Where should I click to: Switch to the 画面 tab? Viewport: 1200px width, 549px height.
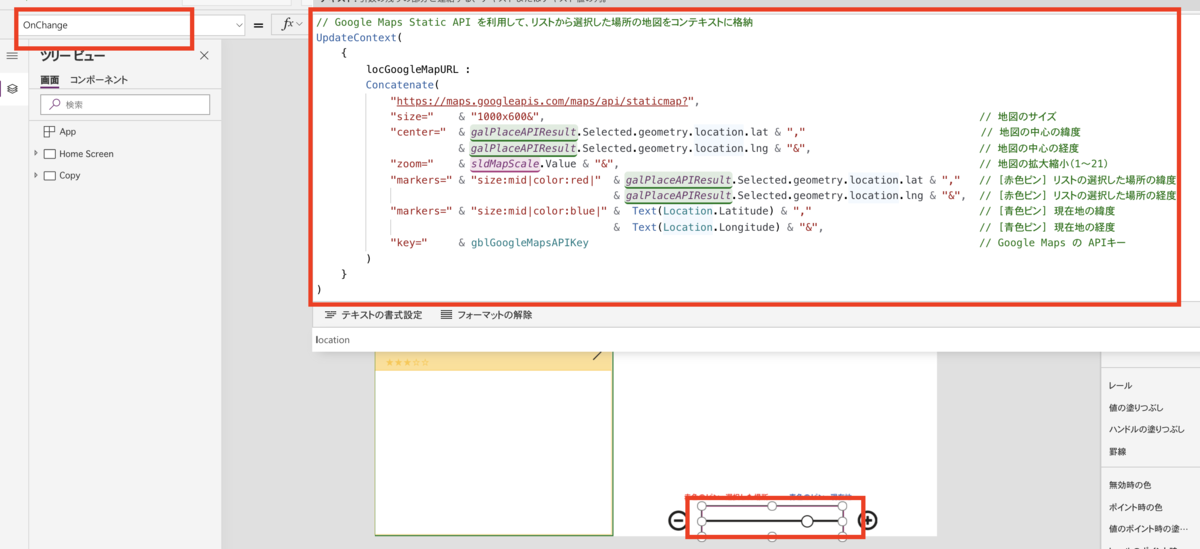(50, 80)
